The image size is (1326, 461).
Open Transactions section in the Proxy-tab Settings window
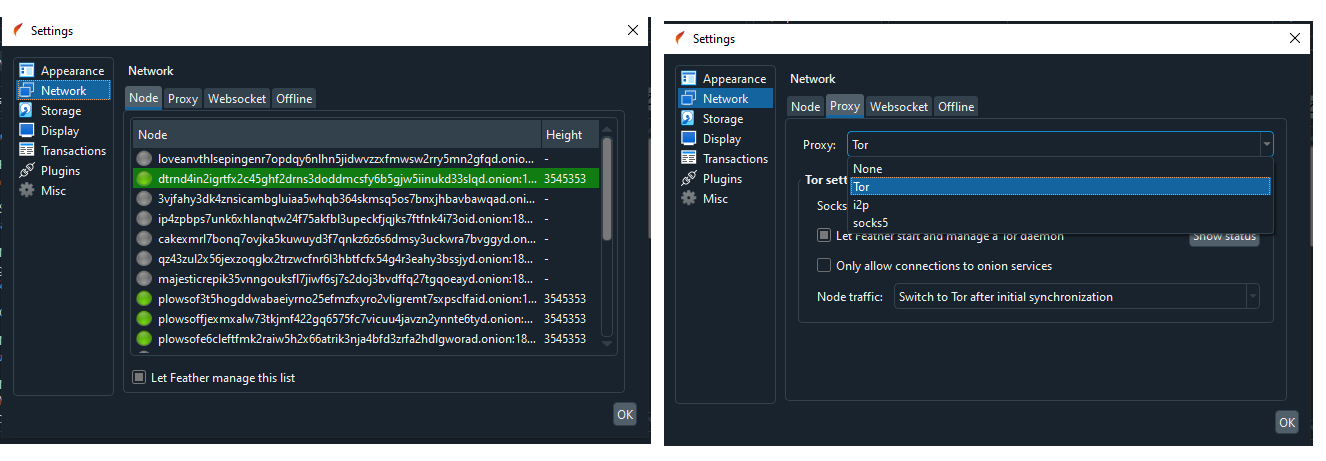point(725,159)
